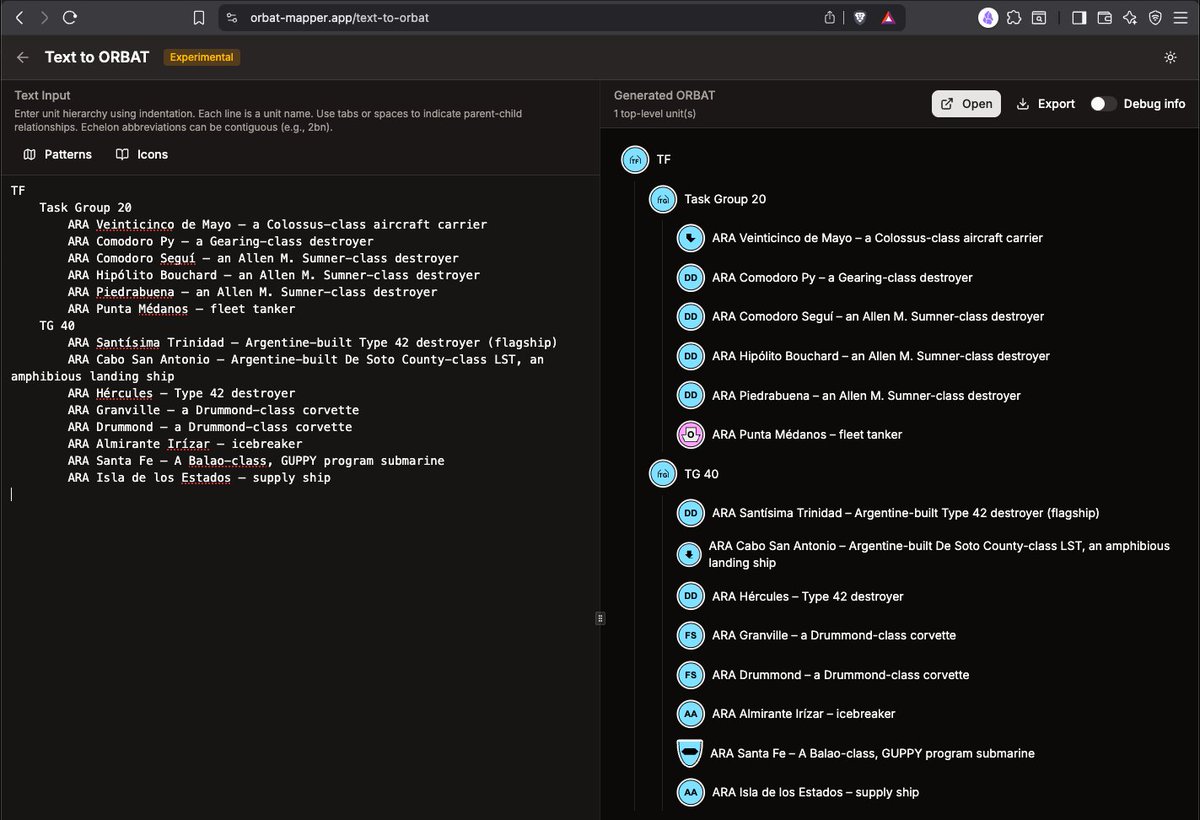
Task: Go back using the app's left arrow
Action: coord(23,57)
